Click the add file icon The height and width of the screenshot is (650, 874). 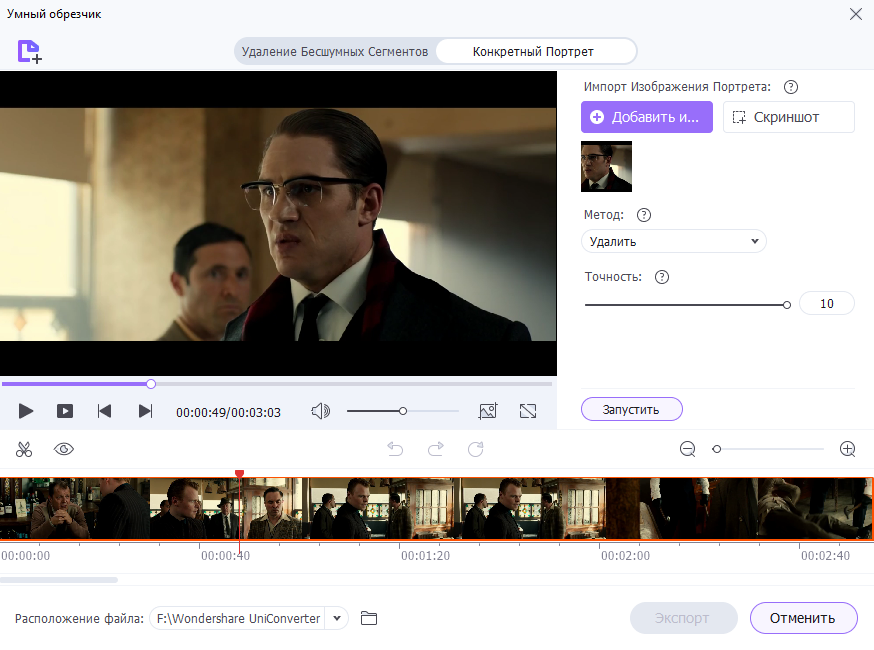30,51
